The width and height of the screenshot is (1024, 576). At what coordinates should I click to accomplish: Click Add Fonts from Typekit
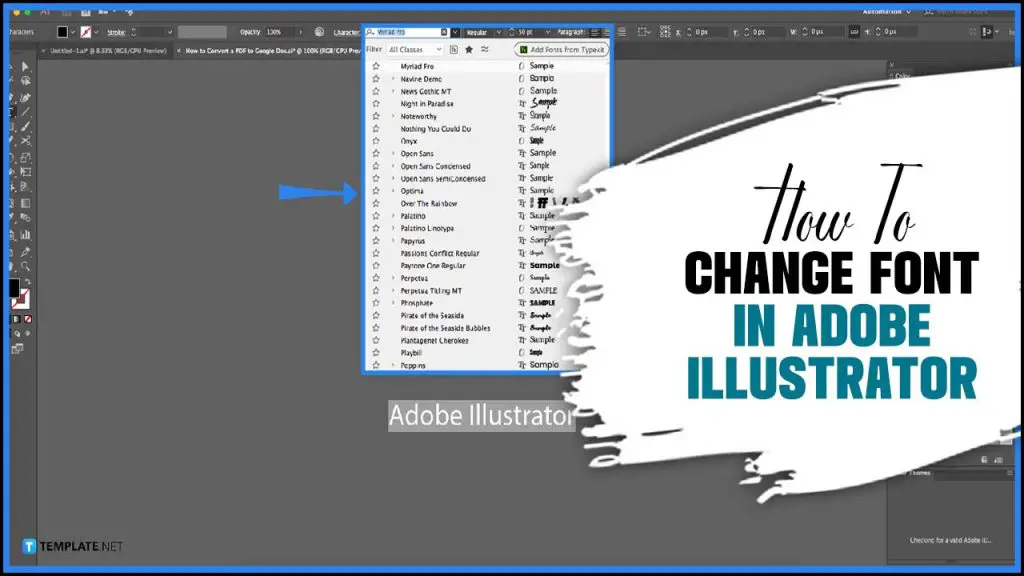[562, 50]
